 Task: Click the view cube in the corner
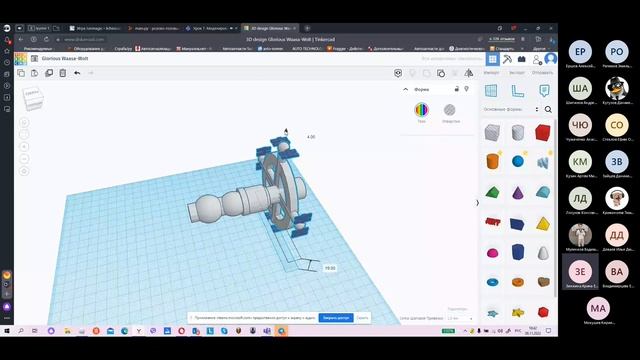(33, 98)
